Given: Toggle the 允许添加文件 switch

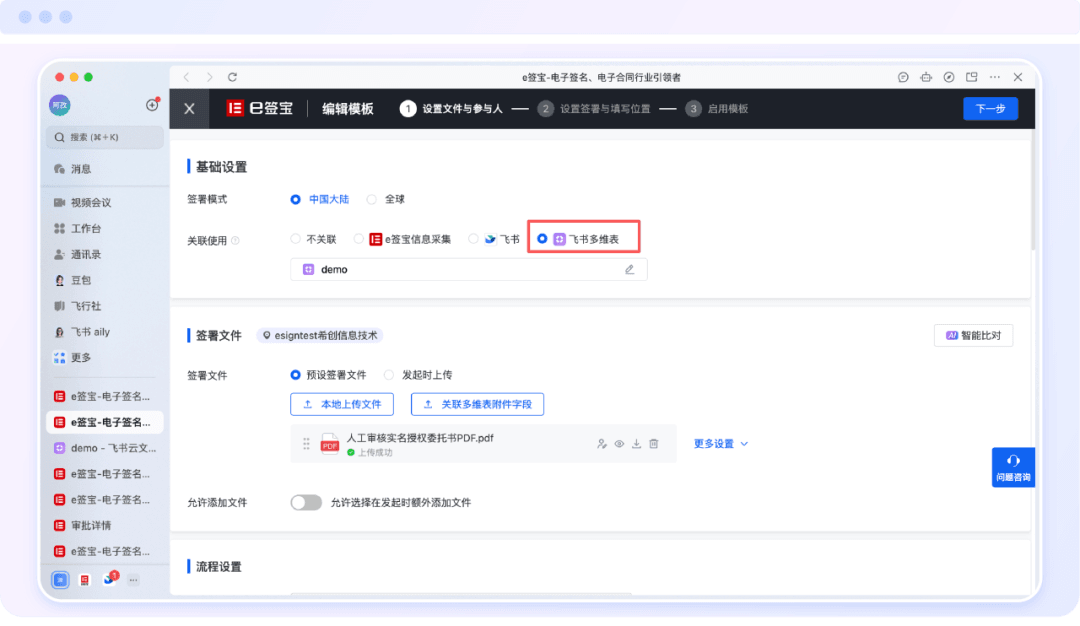Looking at the screenshot, I should click(x=306, y=503).
